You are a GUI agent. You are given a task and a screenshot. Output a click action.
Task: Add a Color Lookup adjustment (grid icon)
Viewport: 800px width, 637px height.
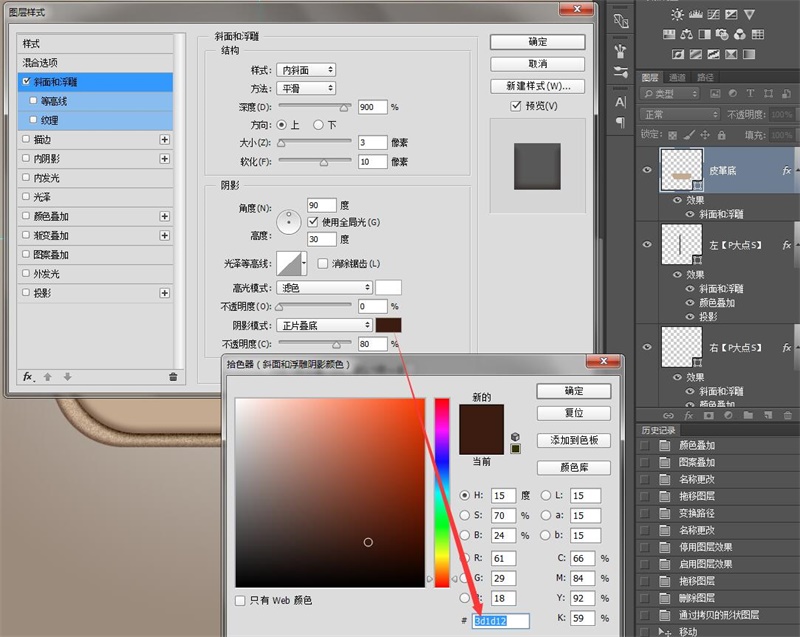(x=758, y=34)
